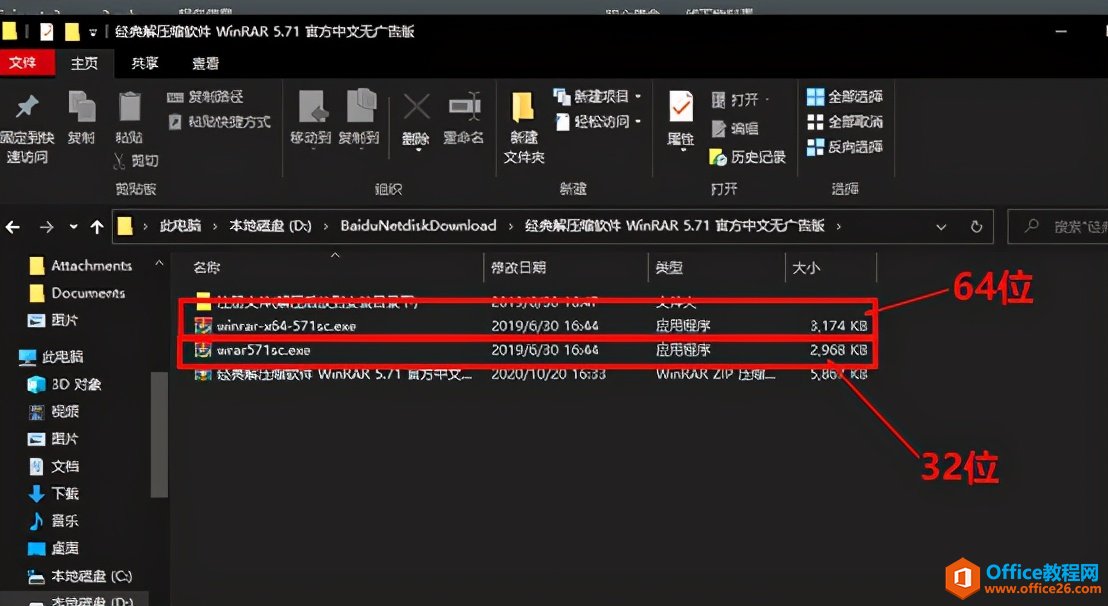Click Local Disk (D:) breadcrumb
This screenshot has width=1108, height=606.
[270, 226]
